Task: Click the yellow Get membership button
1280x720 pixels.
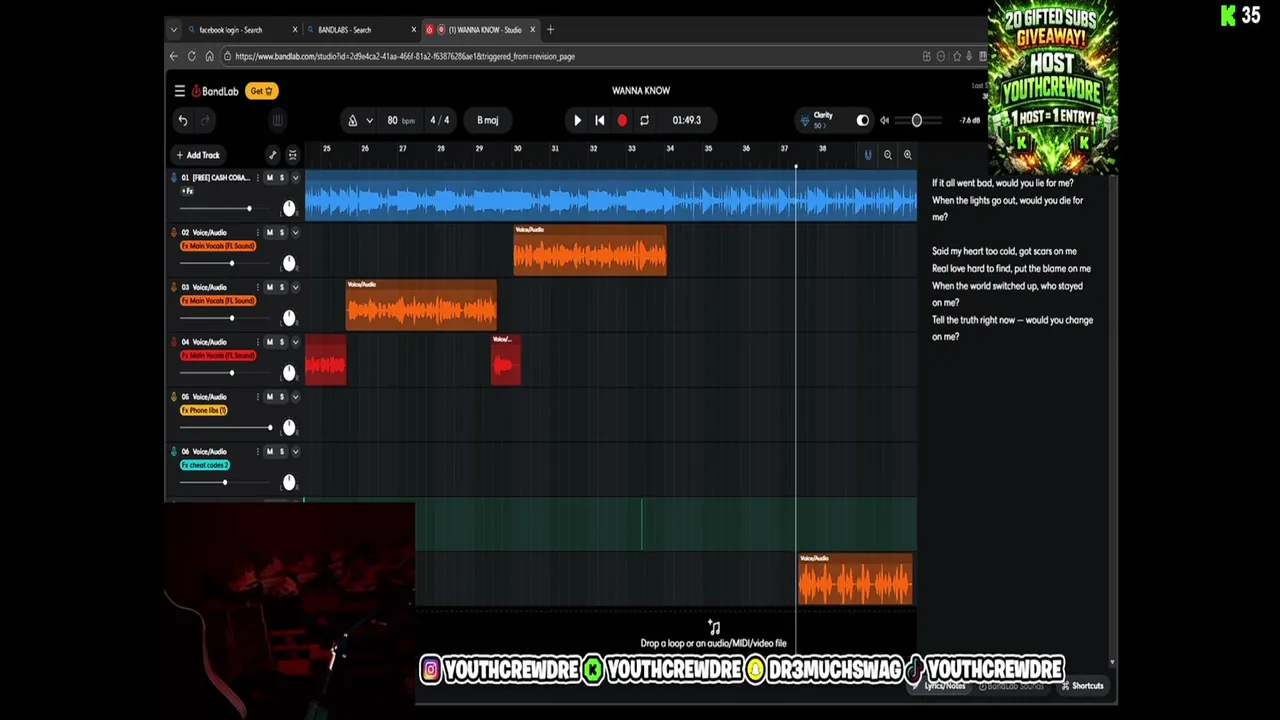Action: (x=261, y=91)
